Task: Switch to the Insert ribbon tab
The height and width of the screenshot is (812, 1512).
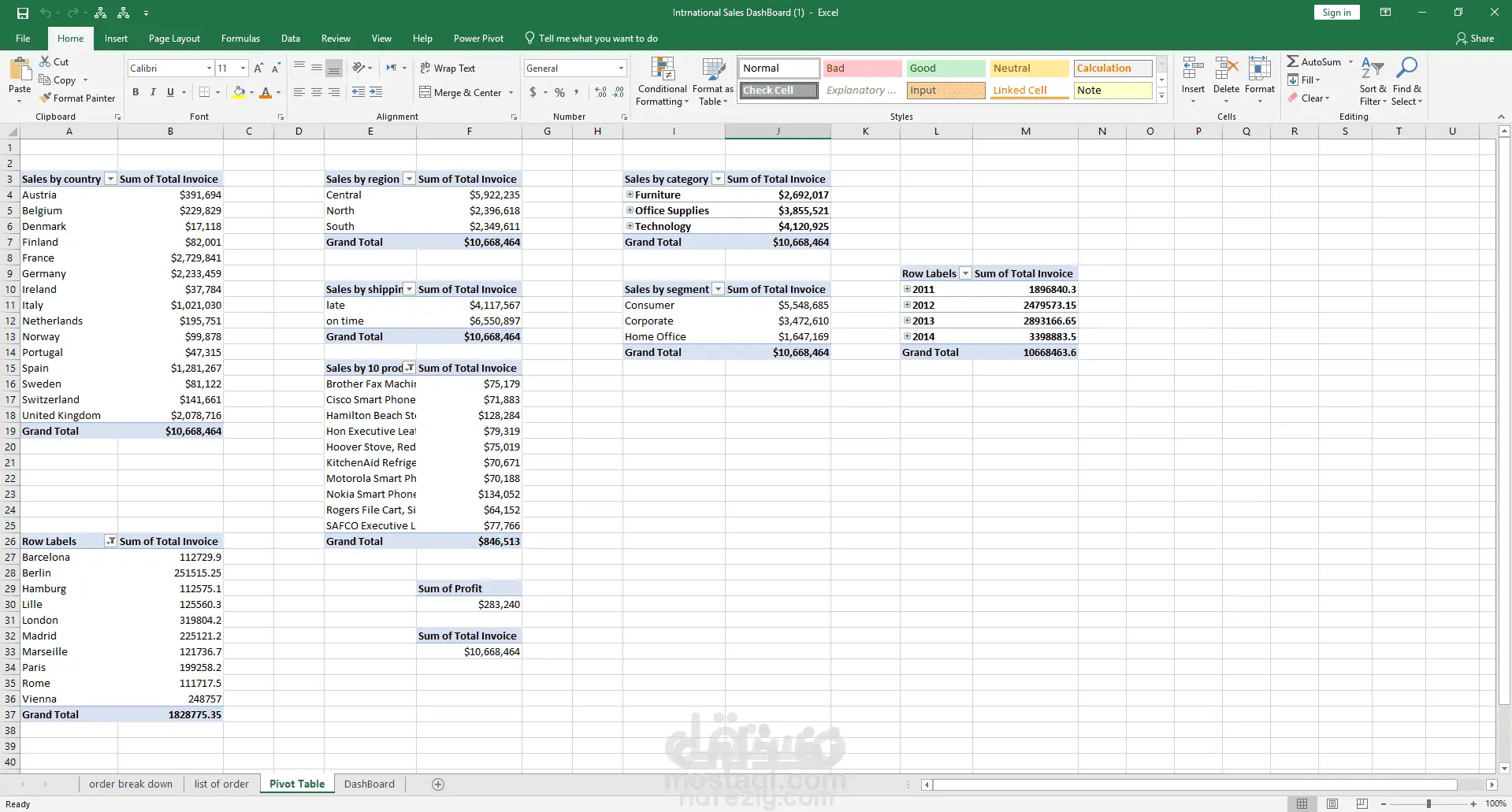Action: (116, 39)
